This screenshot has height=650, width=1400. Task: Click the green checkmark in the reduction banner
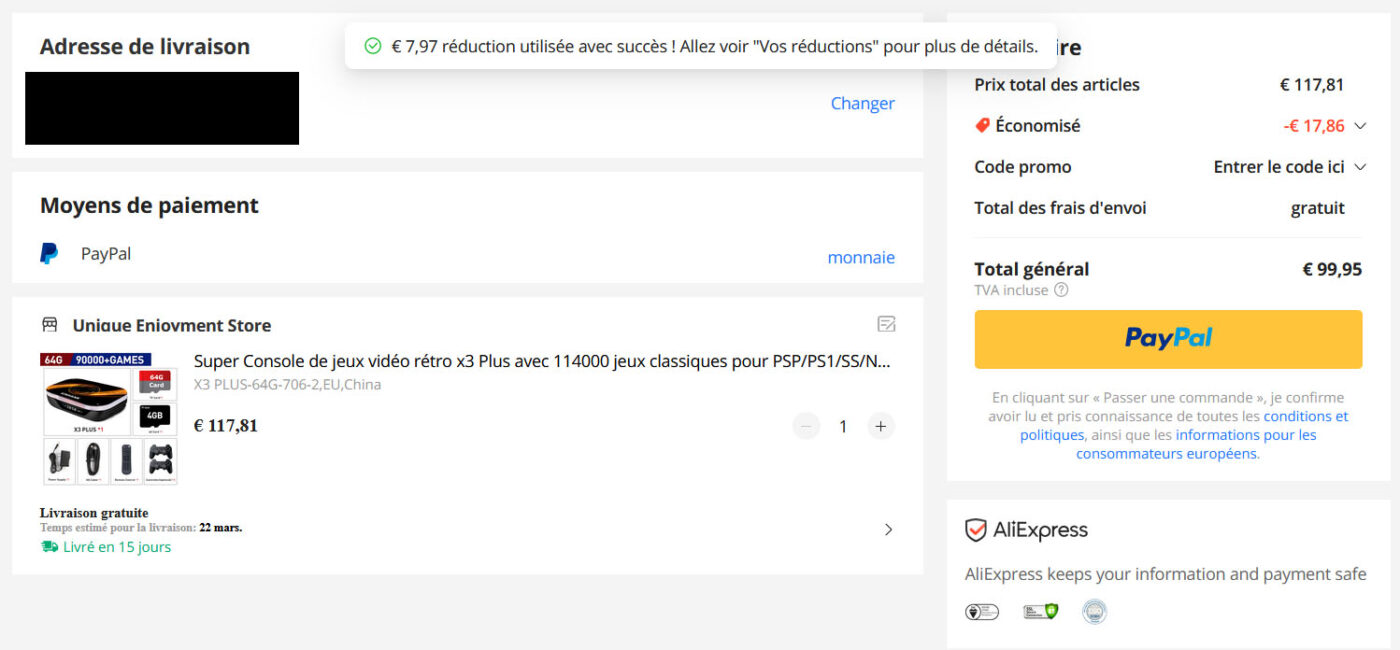tap(374, 45)
